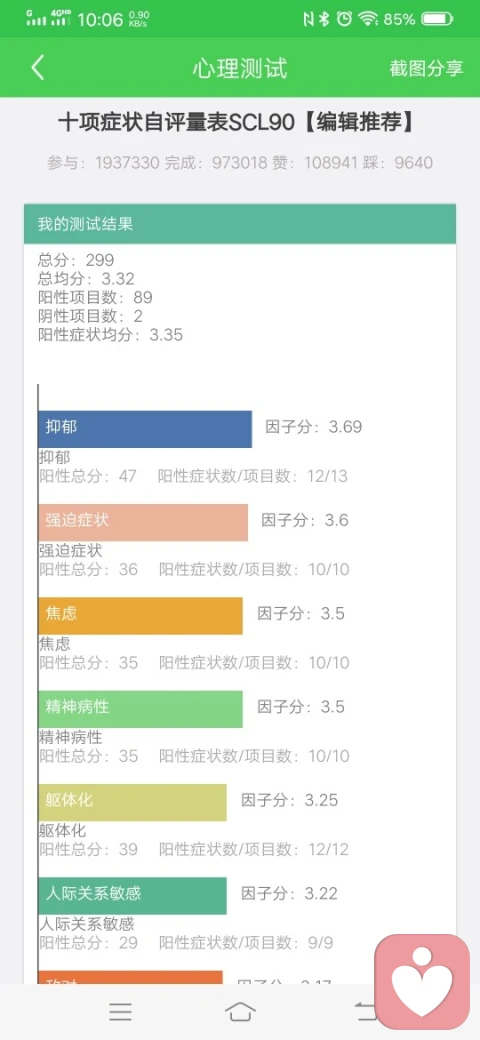Tap the Android home navigation icon
The width and height of the screenshot is (480, 1040).
[240, 1011]
